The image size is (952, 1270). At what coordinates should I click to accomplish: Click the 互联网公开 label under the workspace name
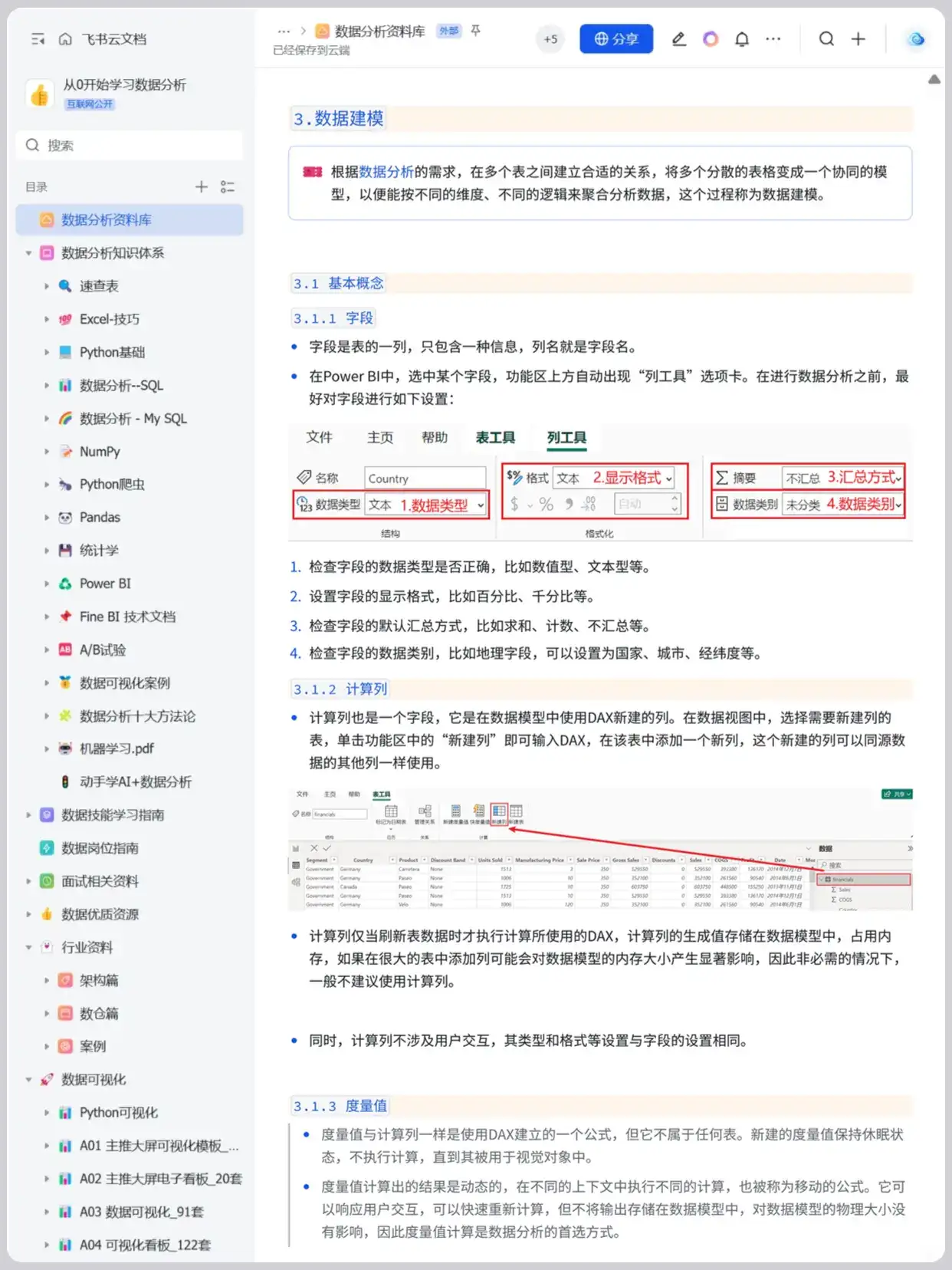click(x=90, y=104)
